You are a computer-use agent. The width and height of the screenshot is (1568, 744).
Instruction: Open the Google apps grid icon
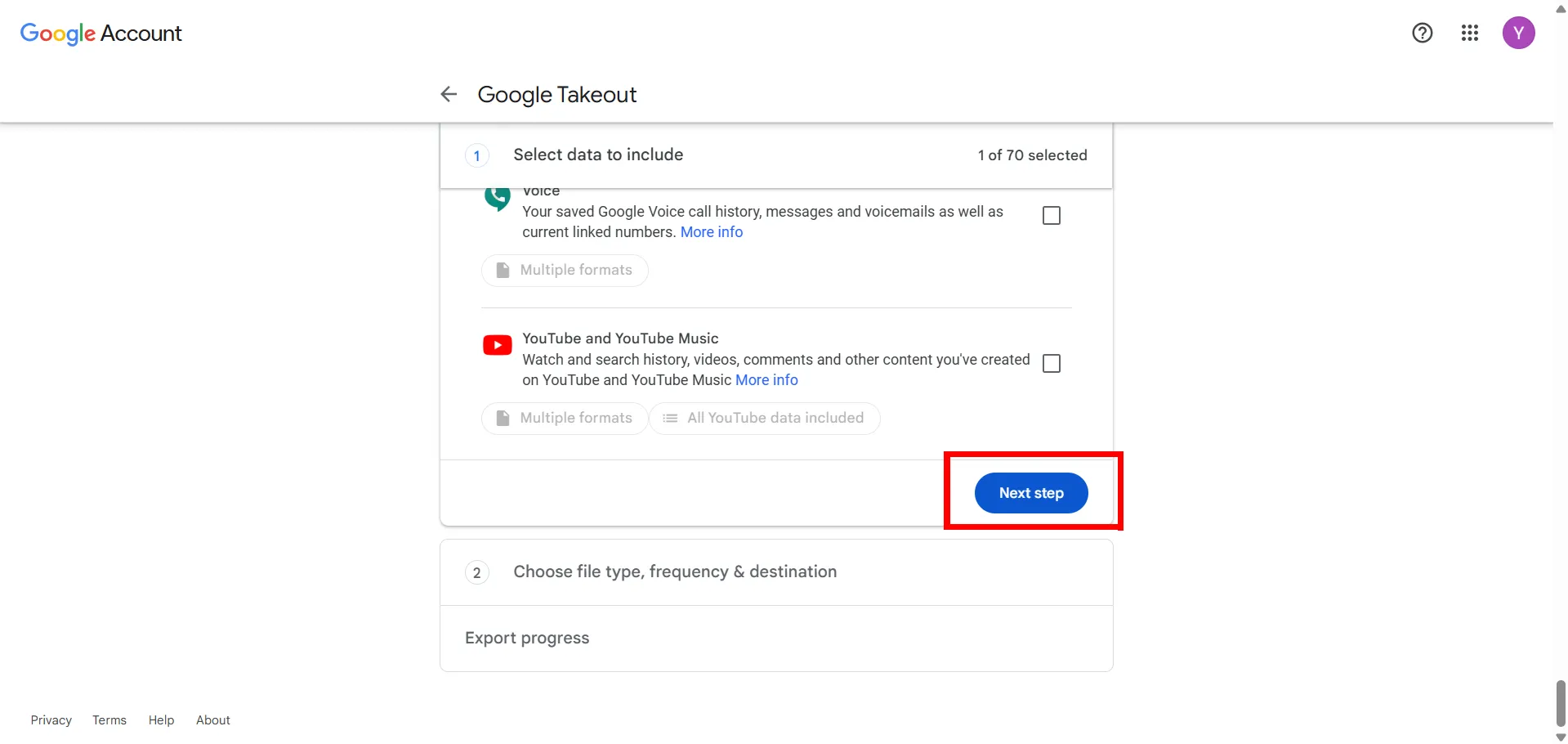coord(1469,33)
